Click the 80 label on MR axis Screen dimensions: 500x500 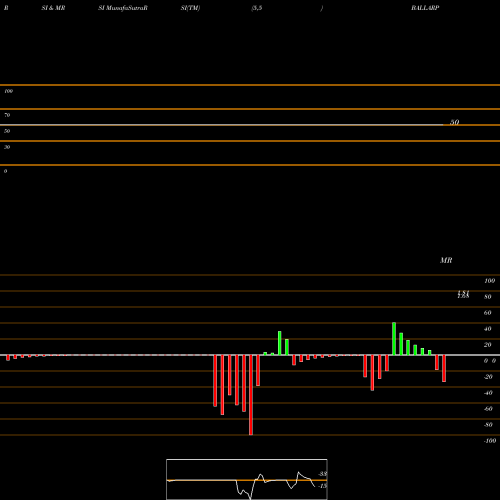tap(488, 297)
